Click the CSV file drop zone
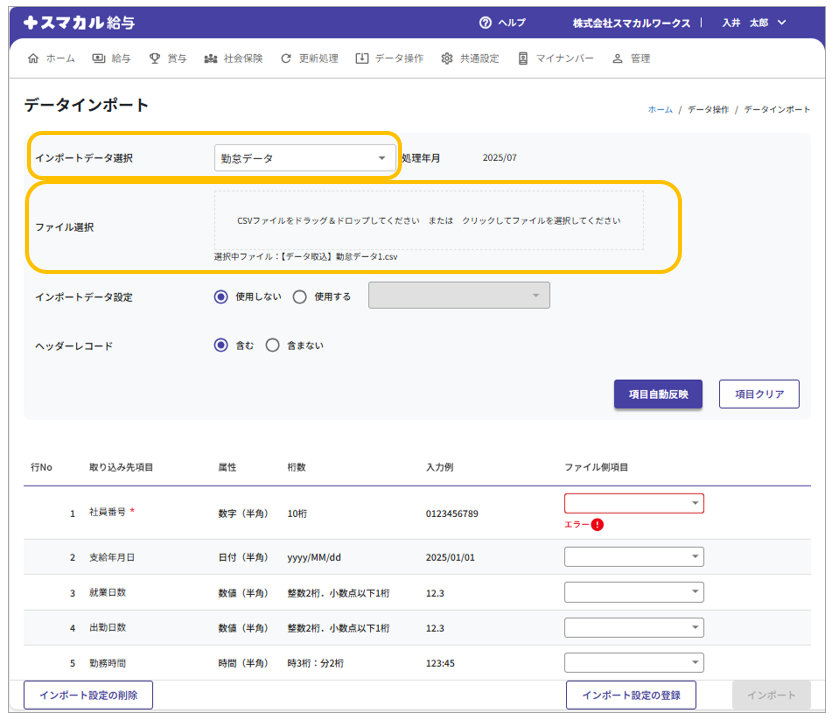Viewport: 833px width, 721px height. coord(428,220)
